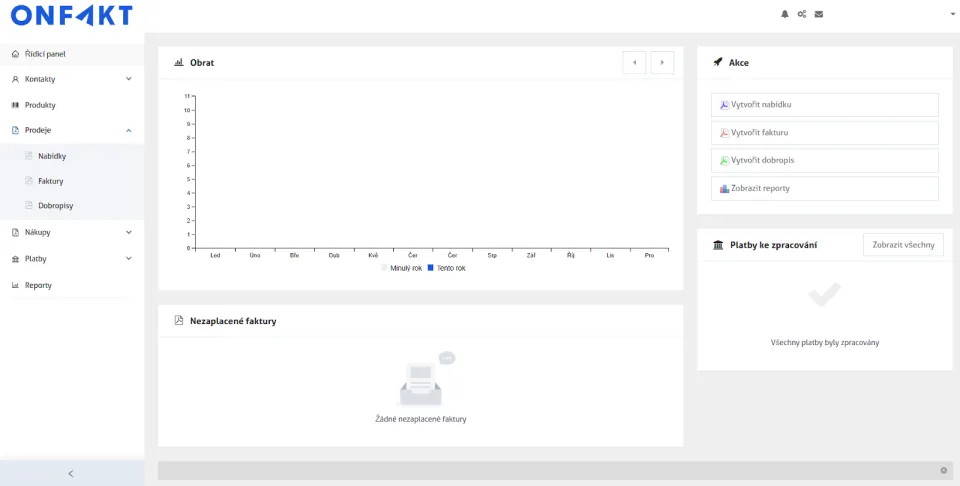This screenshot has height=486, width=960.
Task: Collapse the sidebar with bottom arrow
Action: tap(71, 474)
